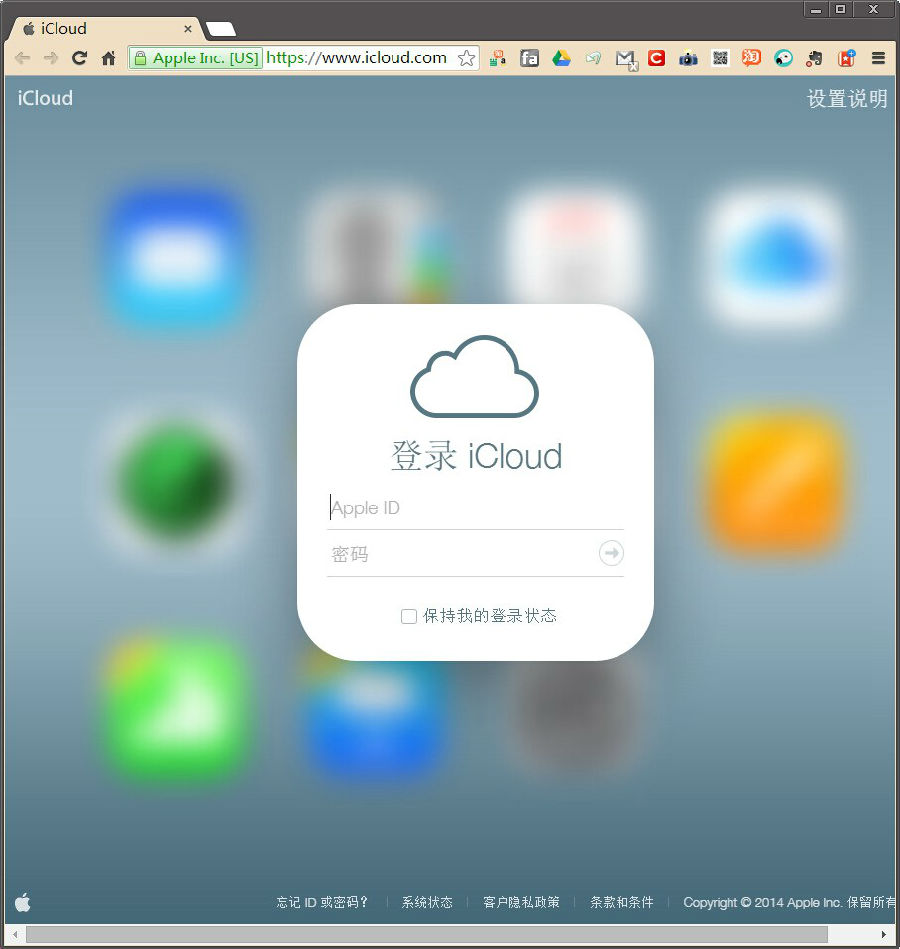Open the Google Drive extension
This screenshot has height=949, width=900.
tap(561, 58)
